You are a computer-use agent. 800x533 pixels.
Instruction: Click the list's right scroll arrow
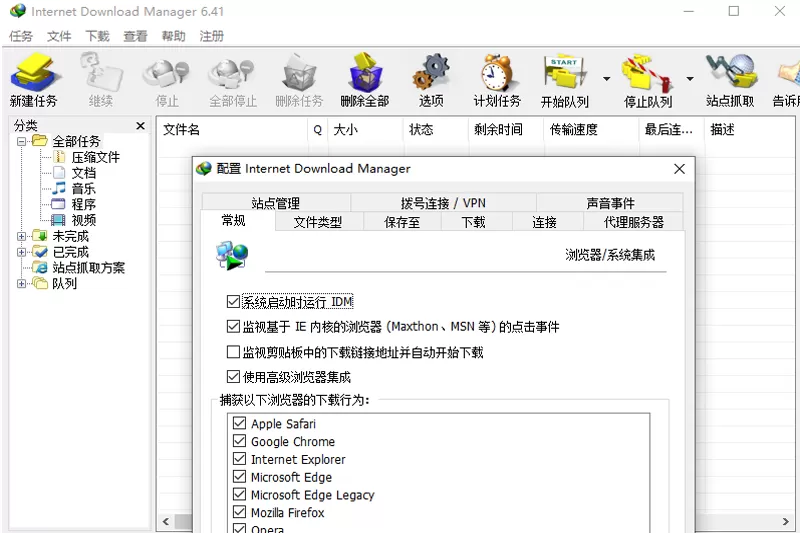point(786,521)
